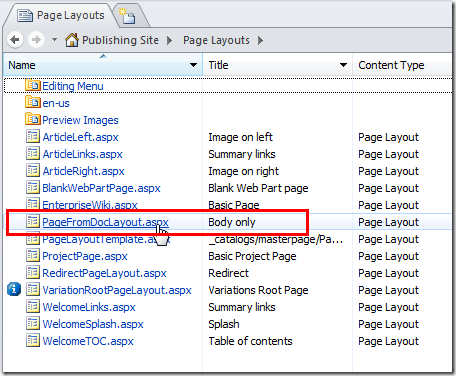Image resolution: width=456 pixels, height=376 pixels.
Task: Open ProjectPage.aspx
Action: pos(85,256)
